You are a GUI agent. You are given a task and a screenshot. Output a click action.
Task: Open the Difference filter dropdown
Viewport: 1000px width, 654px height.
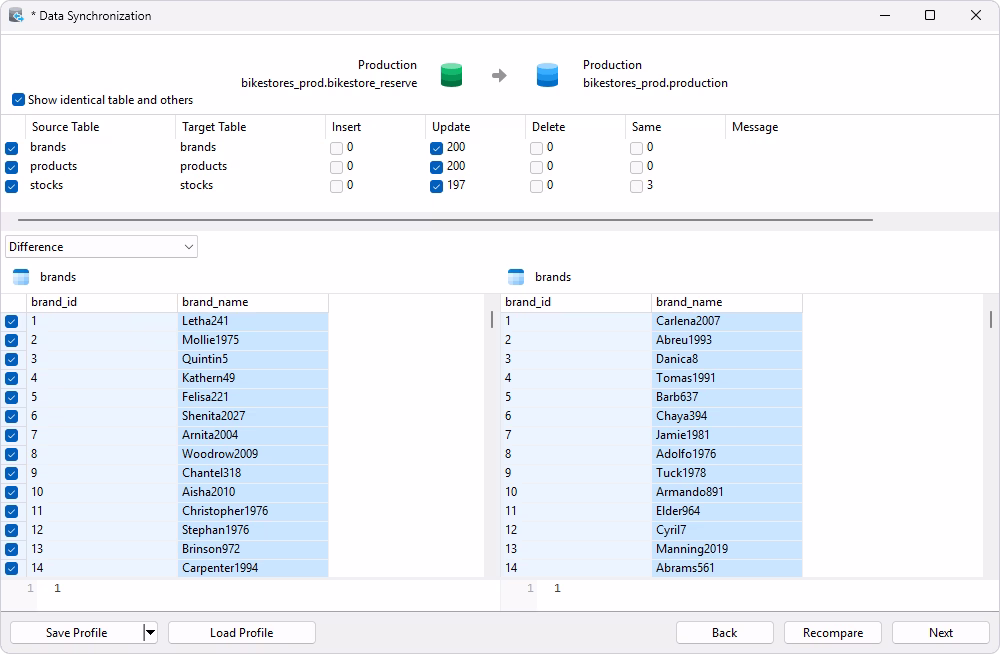tap(101, 247)
